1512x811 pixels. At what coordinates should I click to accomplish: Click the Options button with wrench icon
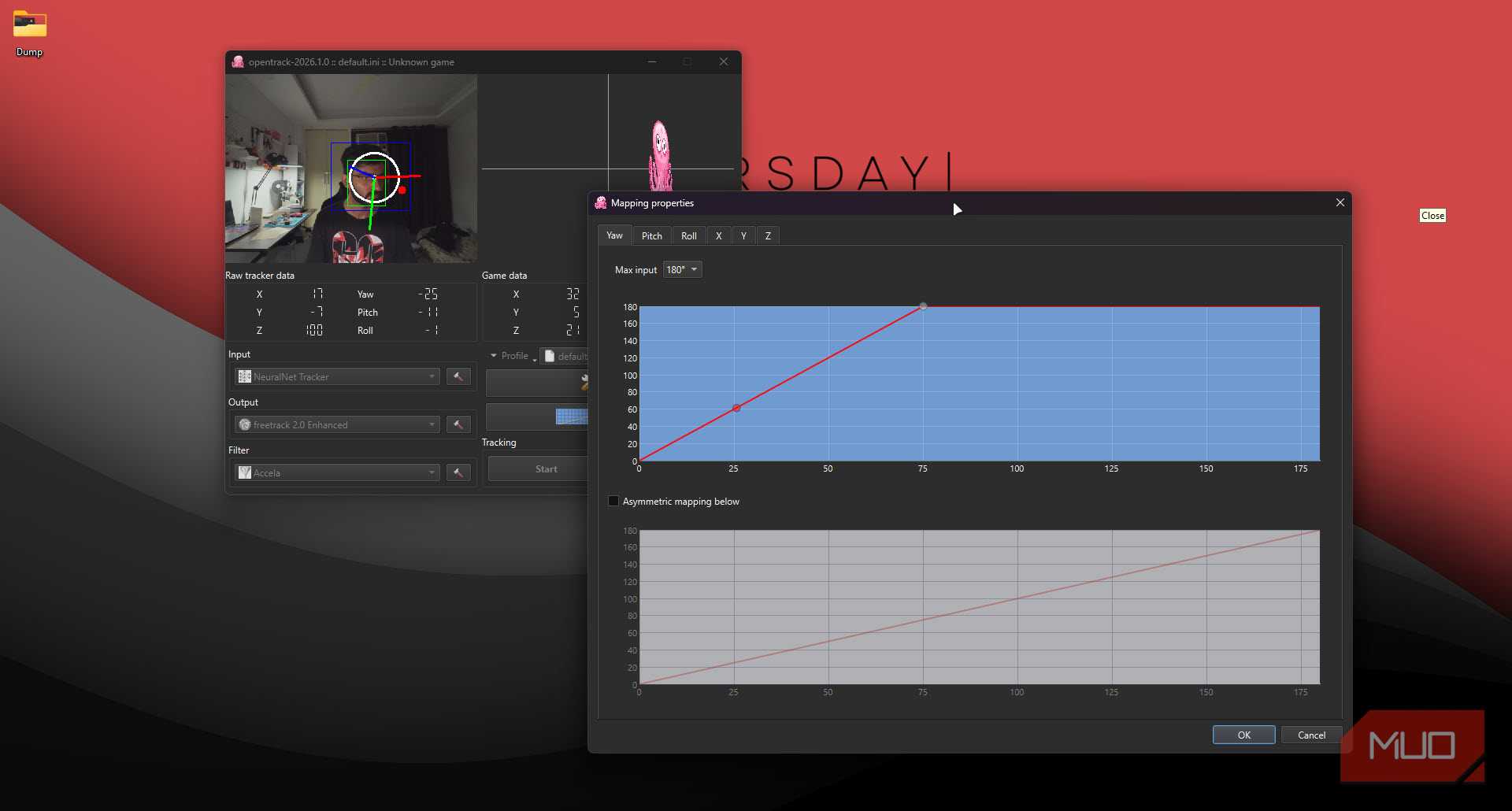click(537, 383)
